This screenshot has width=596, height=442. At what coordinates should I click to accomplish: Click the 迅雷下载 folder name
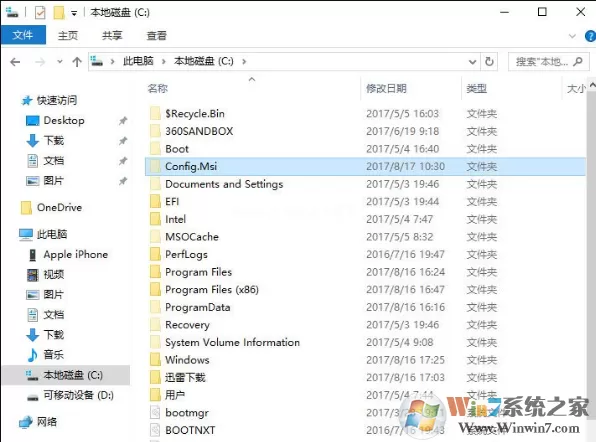click(185, 377)
